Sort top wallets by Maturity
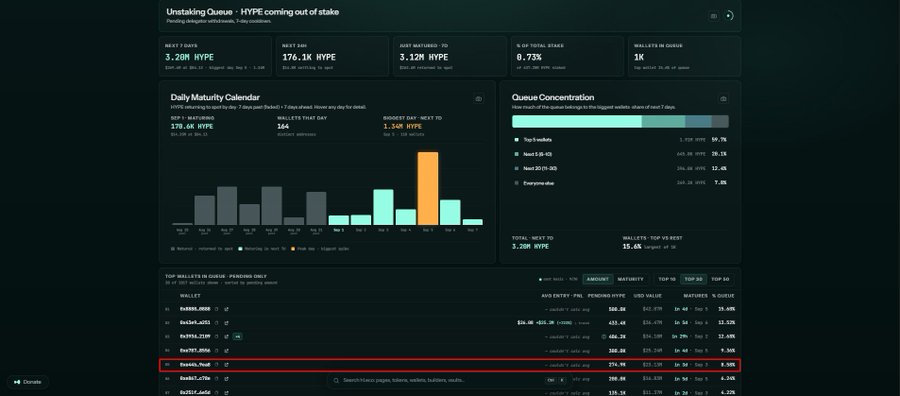 [x=630, y=279]
